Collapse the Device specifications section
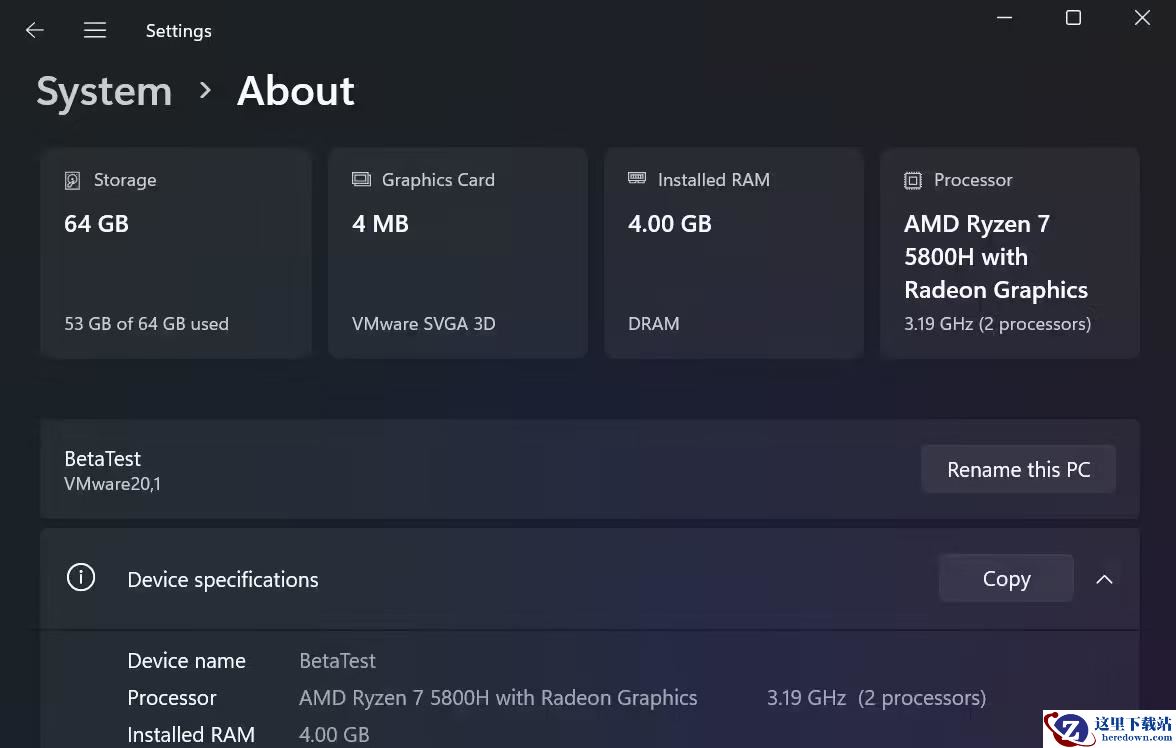The image size is (1176, 748). coord(1104,579)
